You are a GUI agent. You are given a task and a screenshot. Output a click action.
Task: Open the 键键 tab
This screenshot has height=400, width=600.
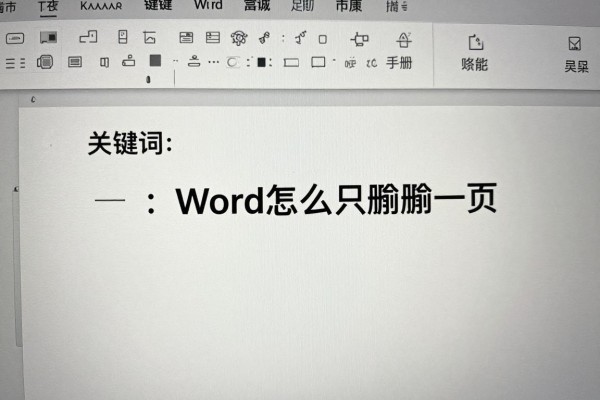(158, 5)
